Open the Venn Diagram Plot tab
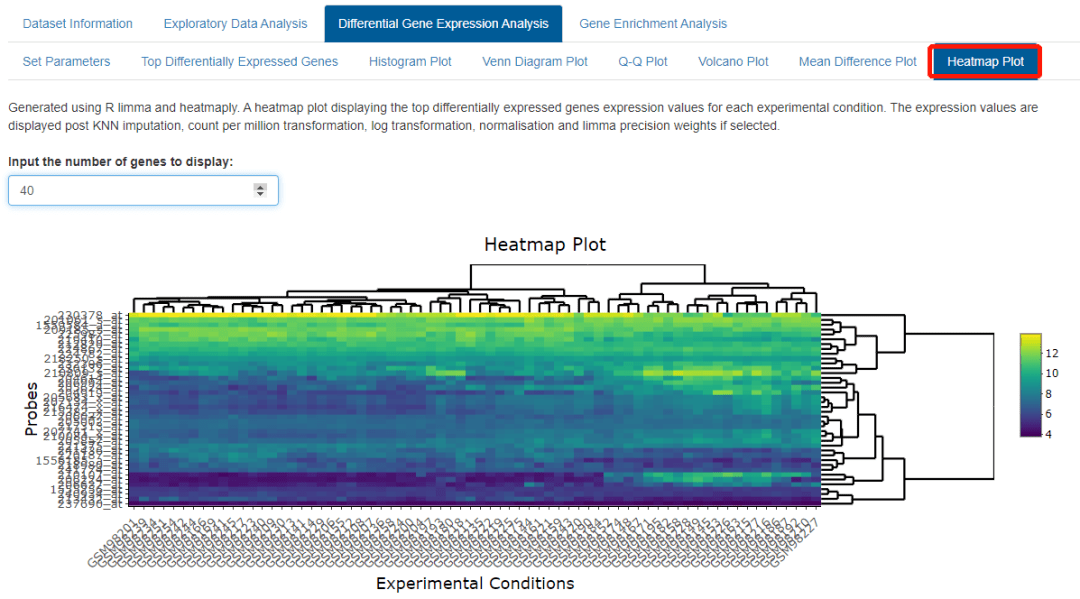 [x=534, y=61]
